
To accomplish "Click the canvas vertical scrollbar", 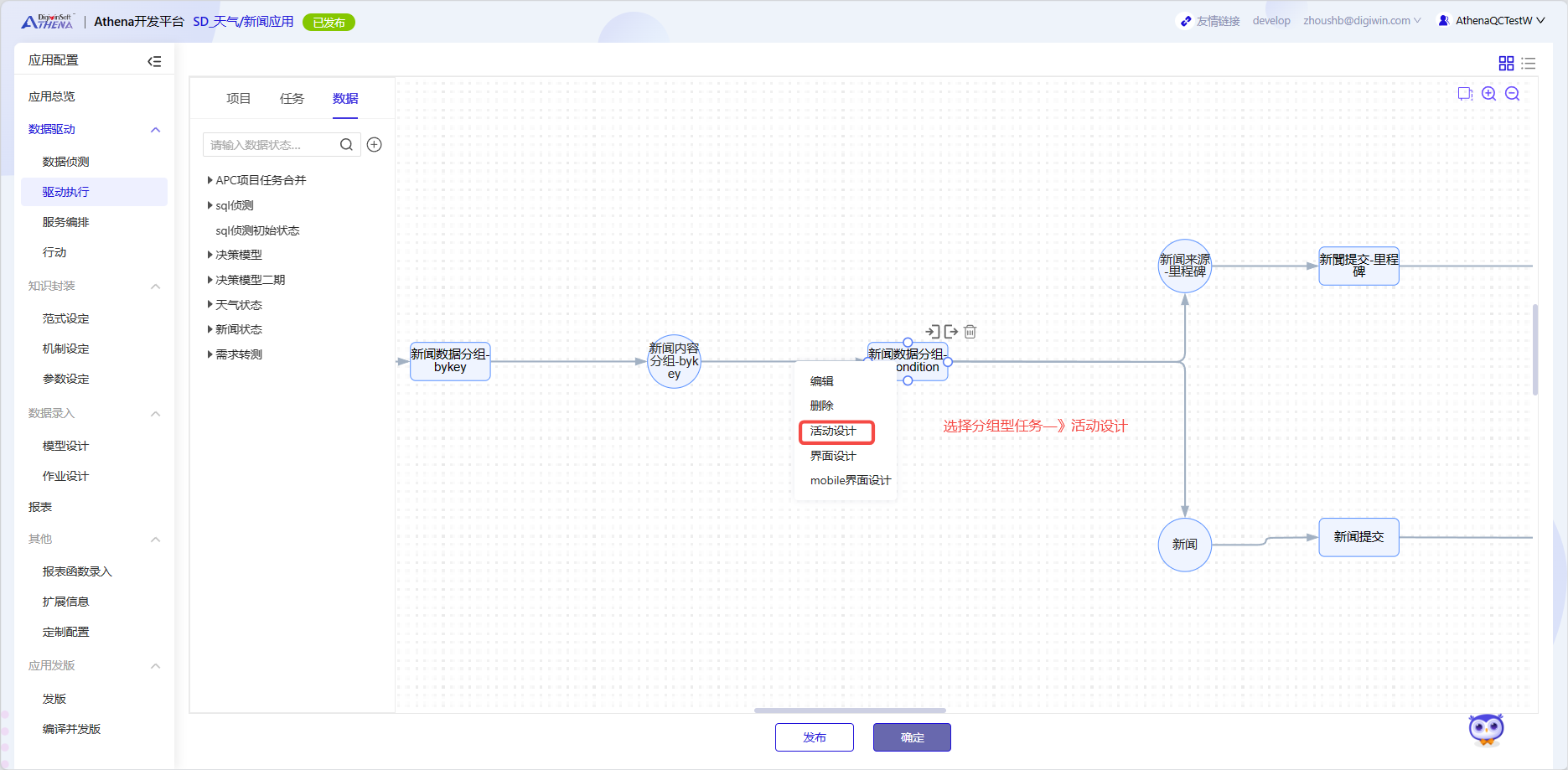I will click(x=1535, y=349).
